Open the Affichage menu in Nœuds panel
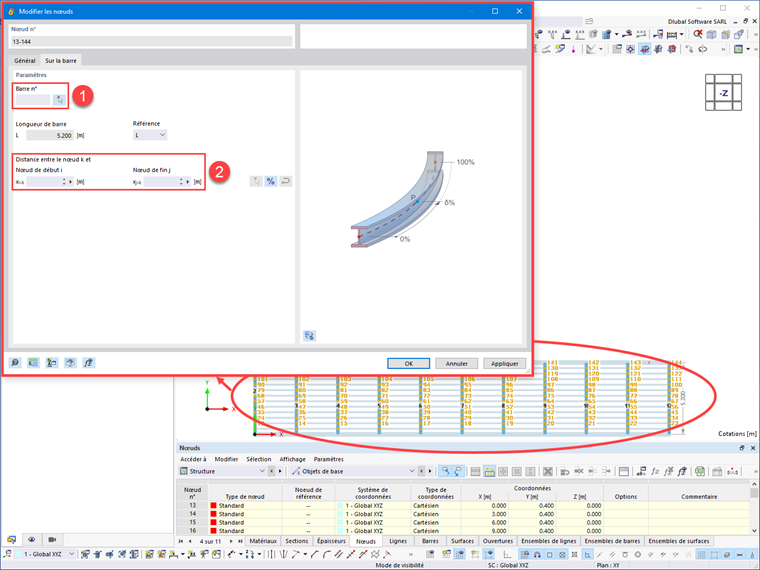The image size is (760, 570). point(292,459)
